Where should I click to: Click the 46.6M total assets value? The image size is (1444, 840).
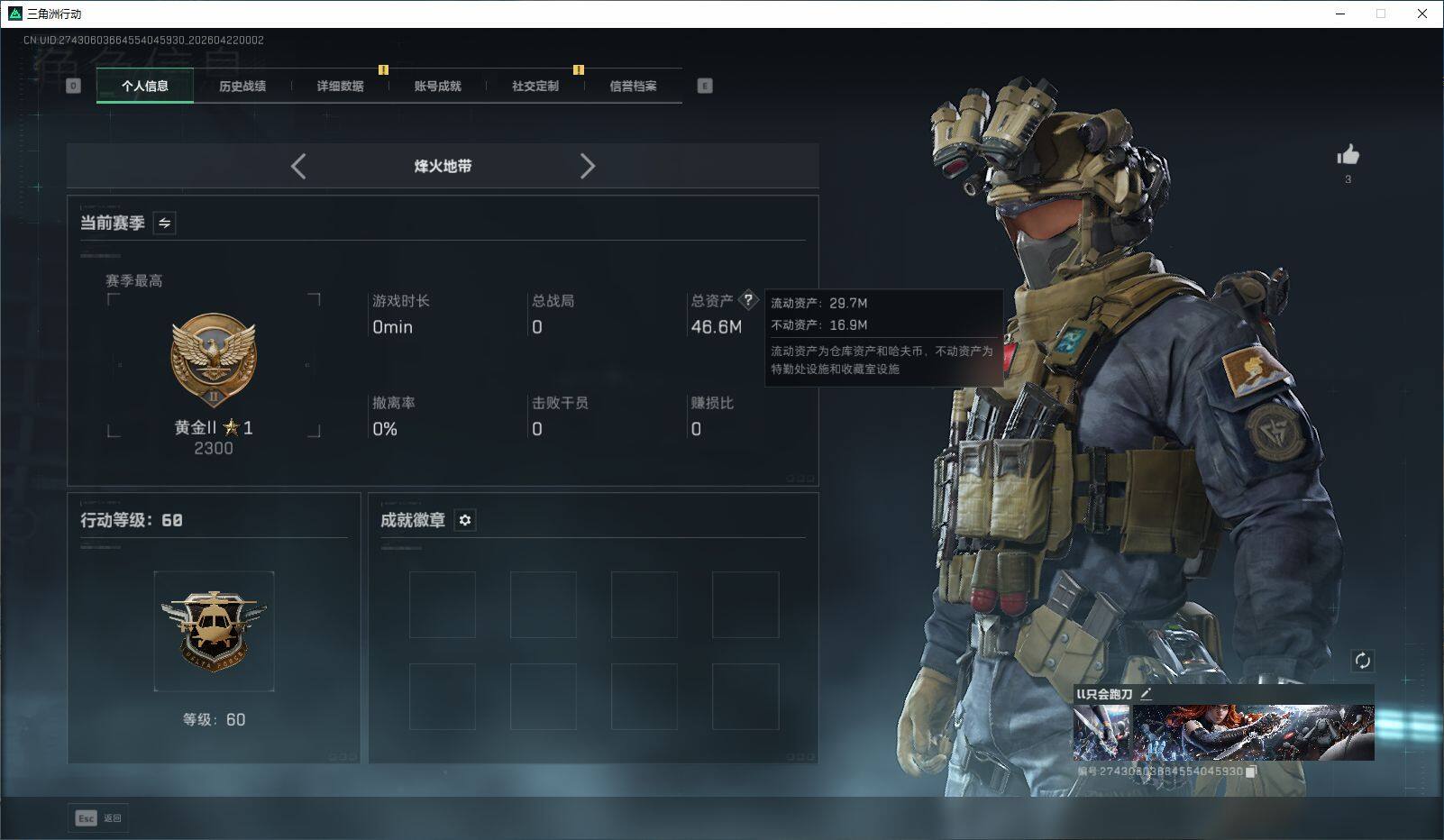717,327
